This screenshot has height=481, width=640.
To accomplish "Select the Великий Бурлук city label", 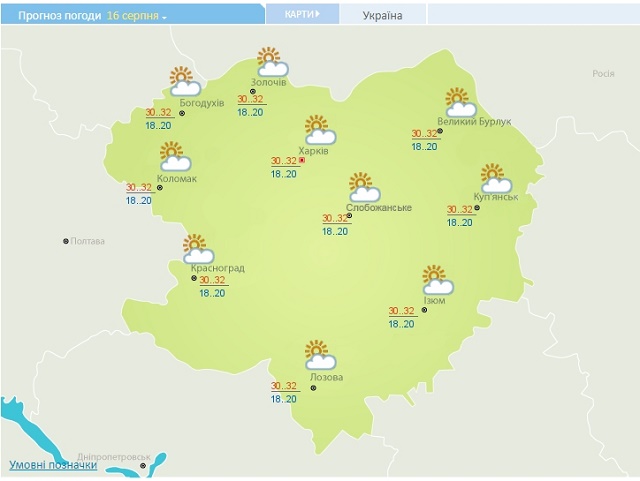I will 474,122.
